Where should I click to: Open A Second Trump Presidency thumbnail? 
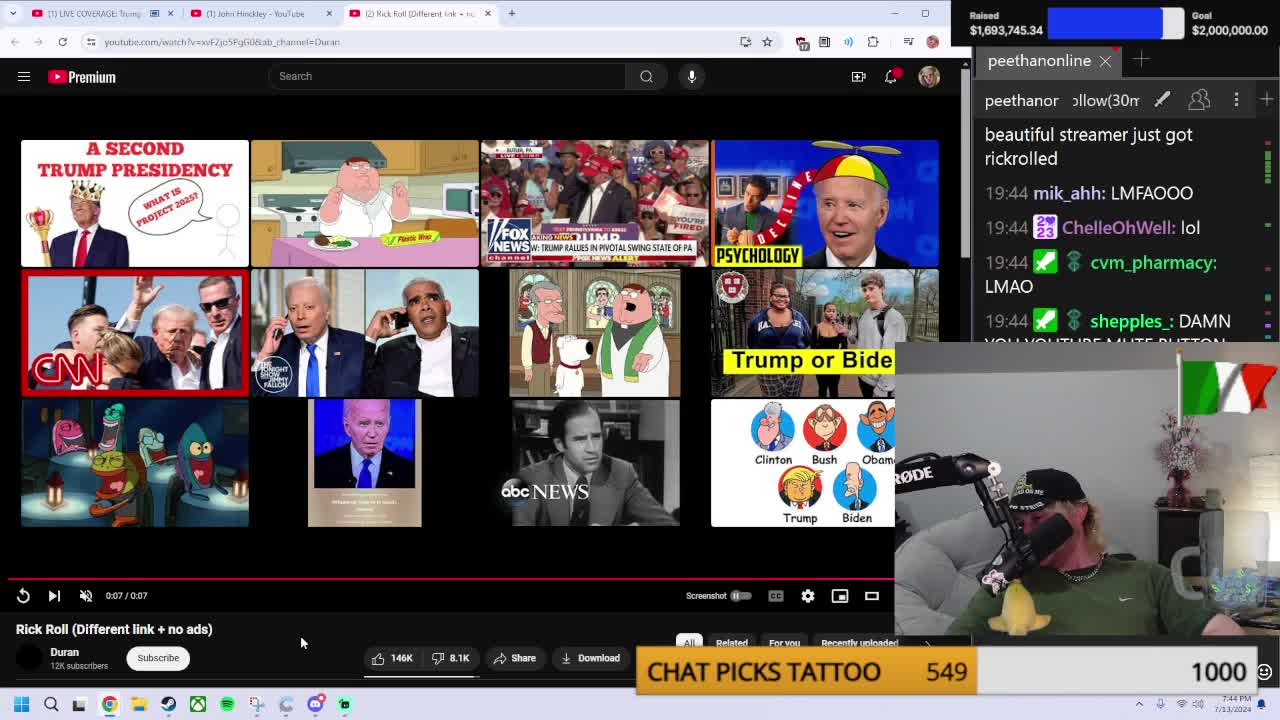point(135,203)
